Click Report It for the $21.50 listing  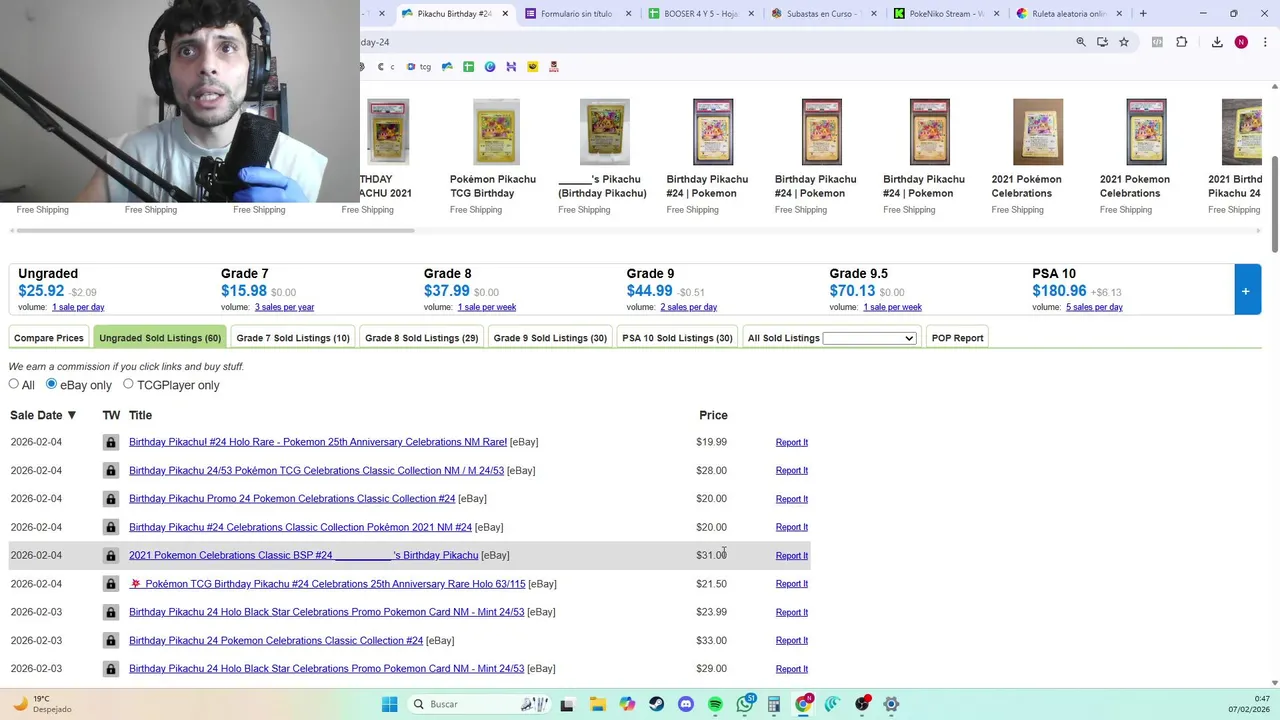pyautogui.click(x=791, y=584)
